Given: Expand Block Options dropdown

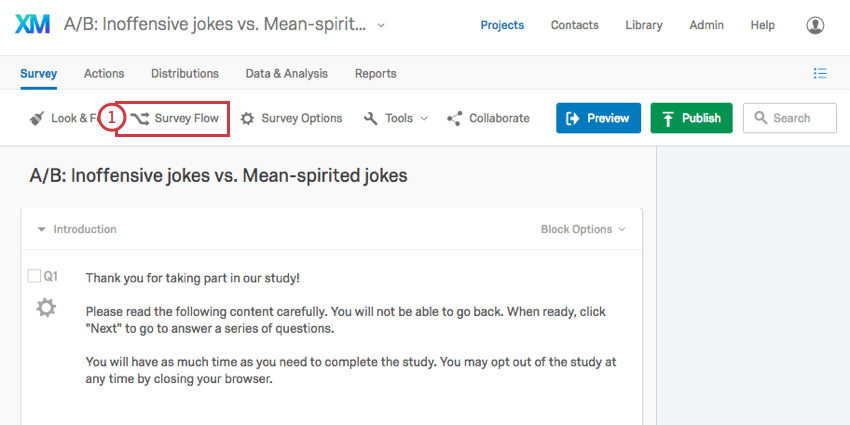Looking at the screenshot, I should pyautogui.click(x=583, y=229).
